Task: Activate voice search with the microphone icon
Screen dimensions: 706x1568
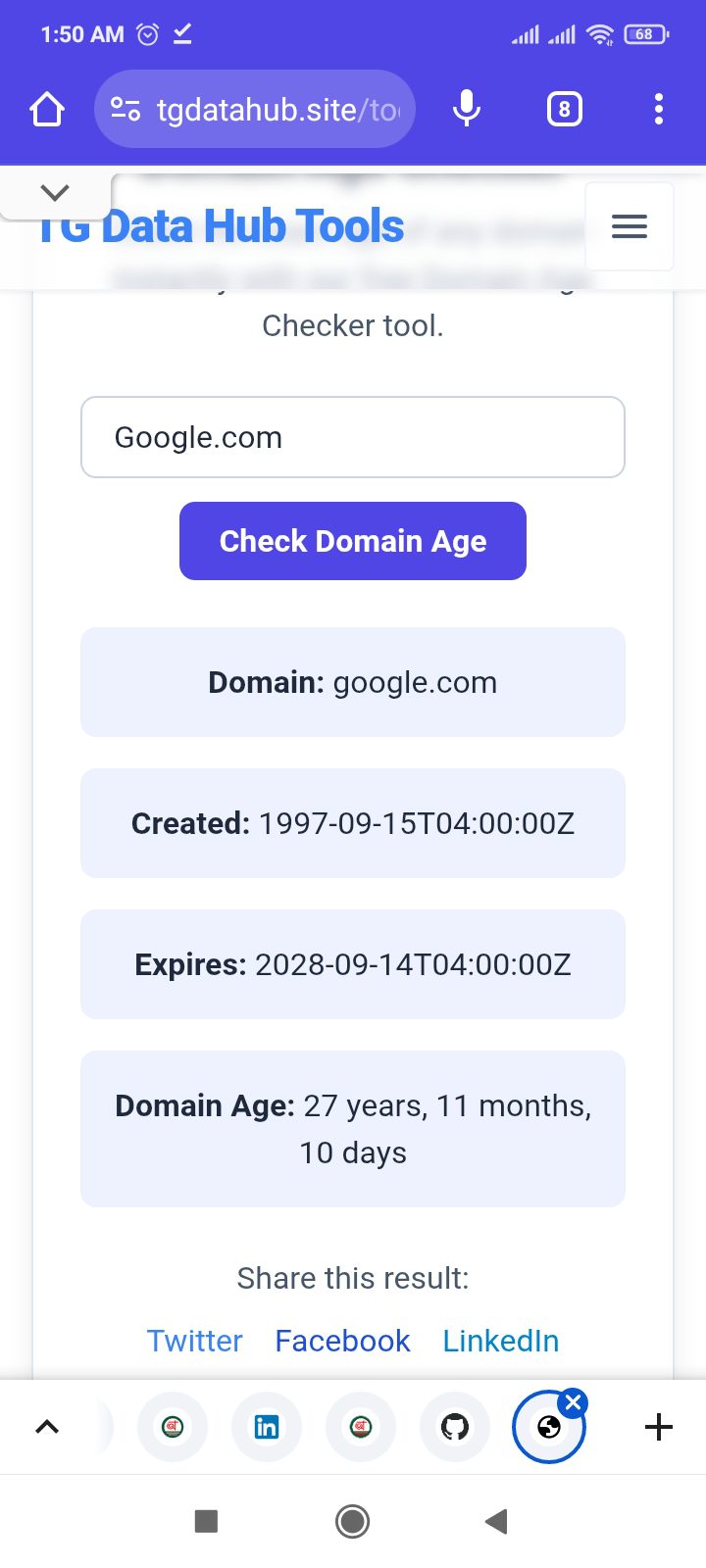Action: click(x=467, y=109)
